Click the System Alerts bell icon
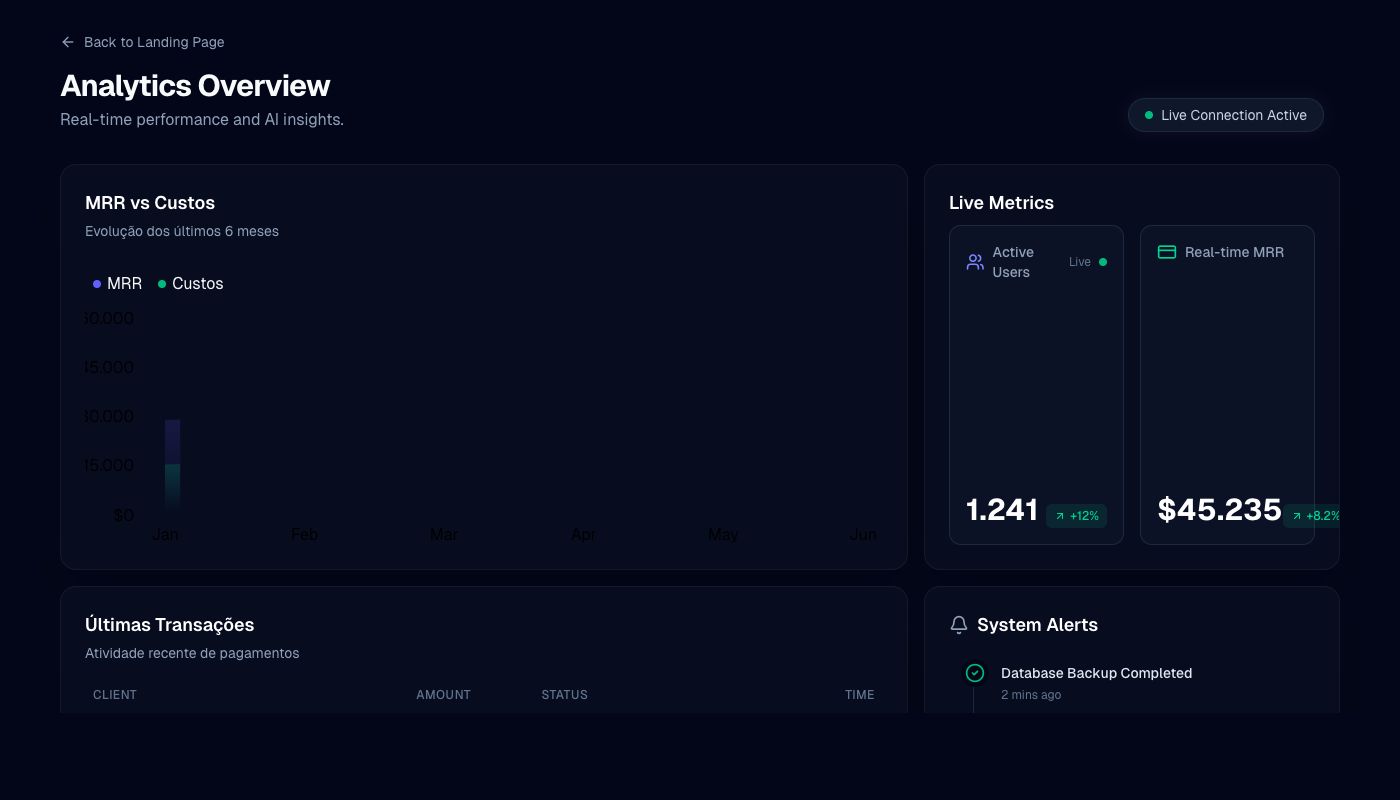The image size is (1400, 800). (x=958, y=625)
